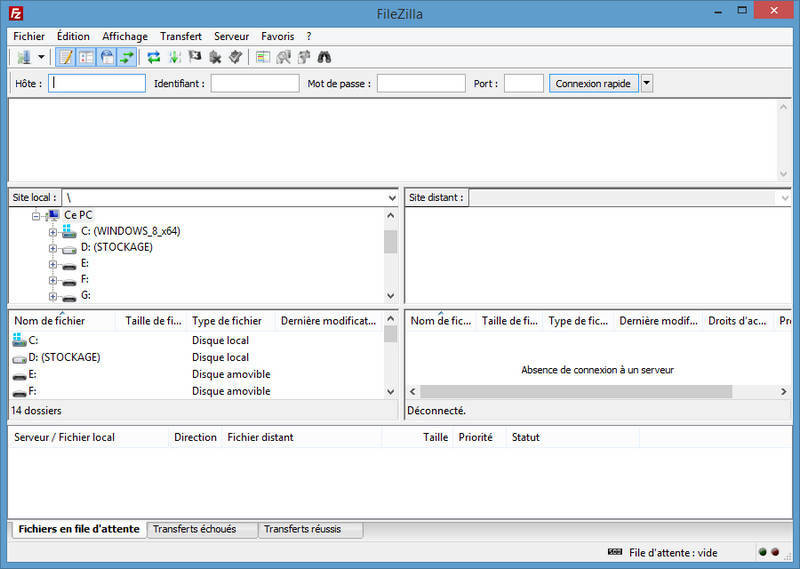Sort remote list by Nom de fichier column

click(x=441, y=320)
